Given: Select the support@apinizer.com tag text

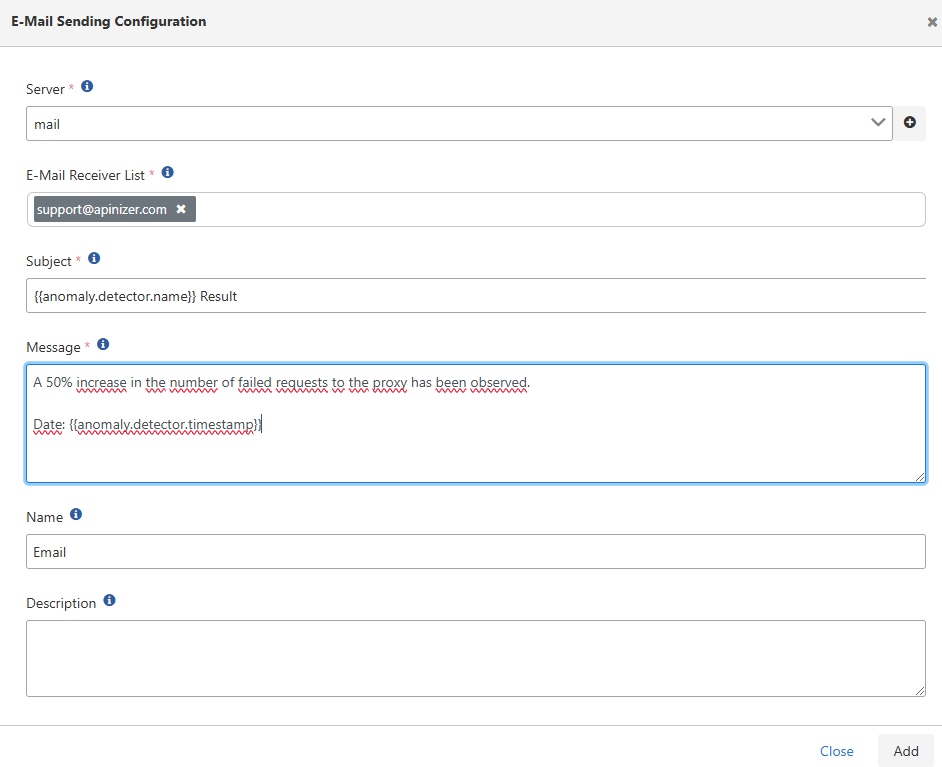Looking at the screenshot, I should point(102,209).
